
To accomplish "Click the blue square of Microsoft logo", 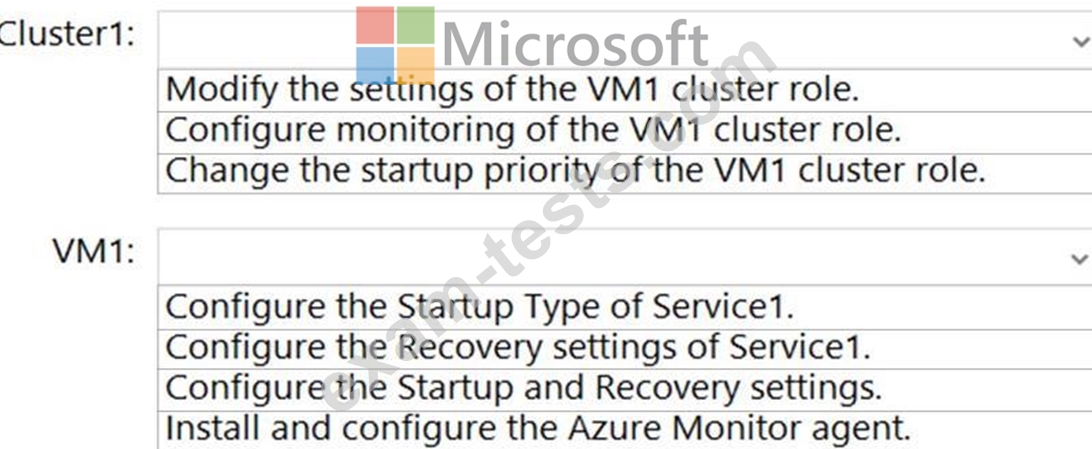I will coord(375,66).
